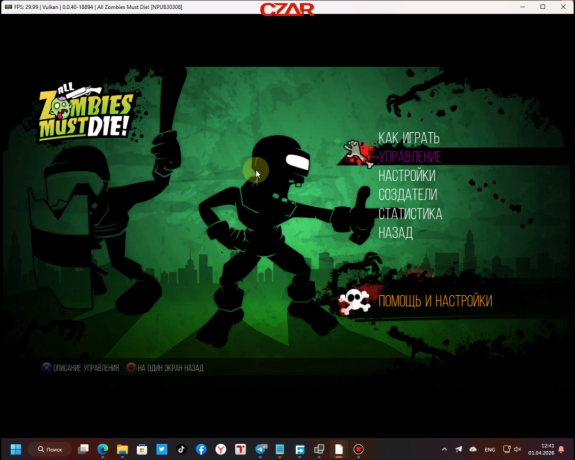
Task: Select the КАК ИГРАТЬ menu entry
Action: pos(409,138)
